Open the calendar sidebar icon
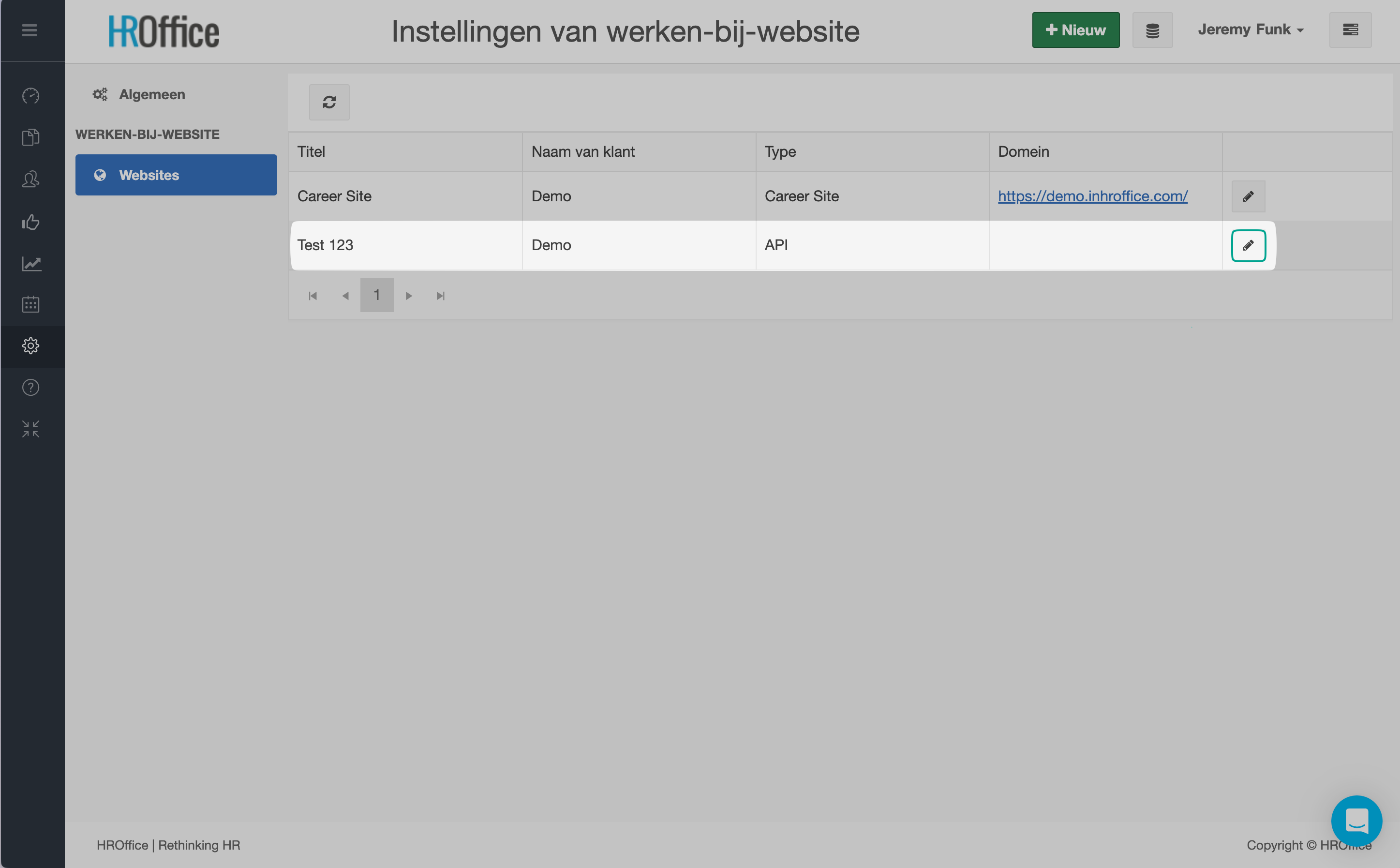 click(31, 304)
